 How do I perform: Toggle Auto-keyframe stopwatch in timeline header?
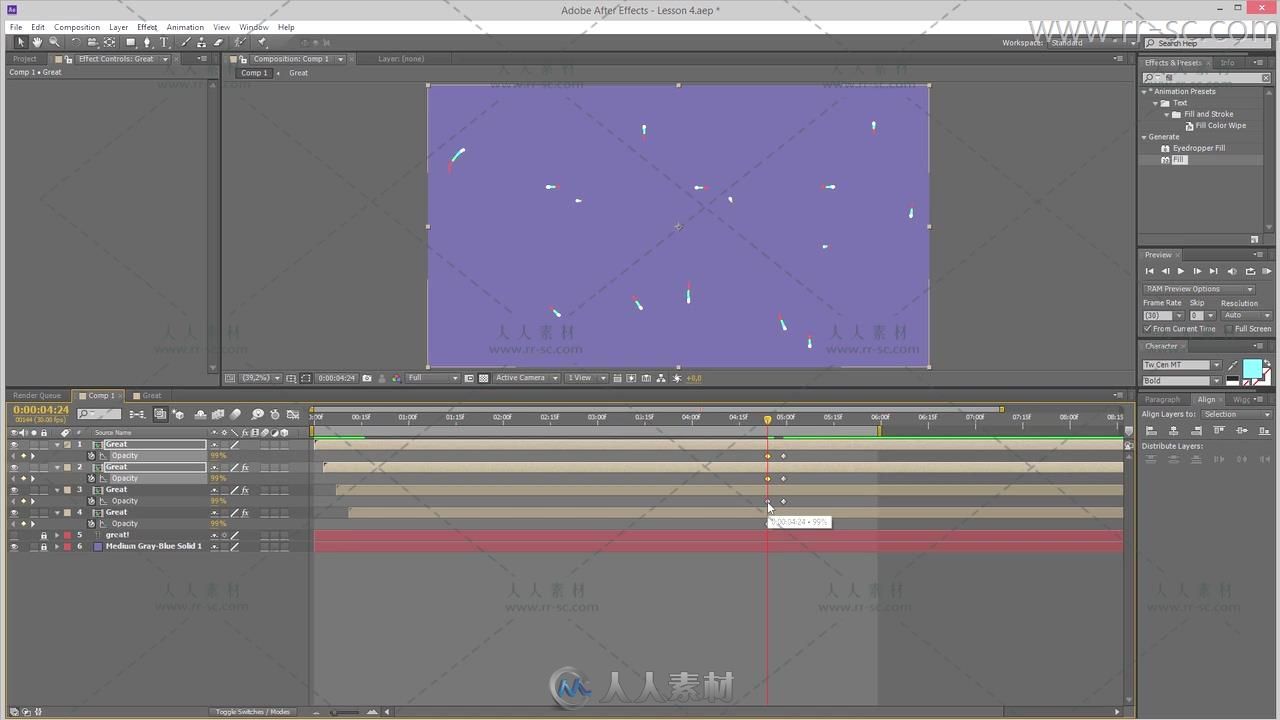coord(275,414)
